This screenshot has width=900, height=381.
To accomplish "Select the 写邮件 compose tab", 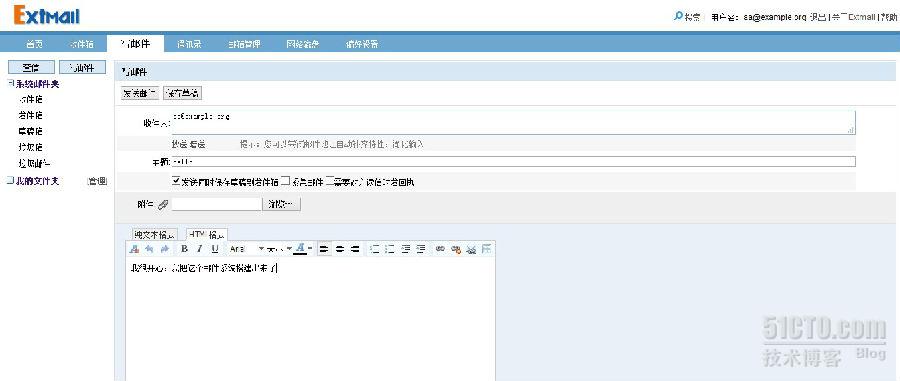I will click(135, 44).
